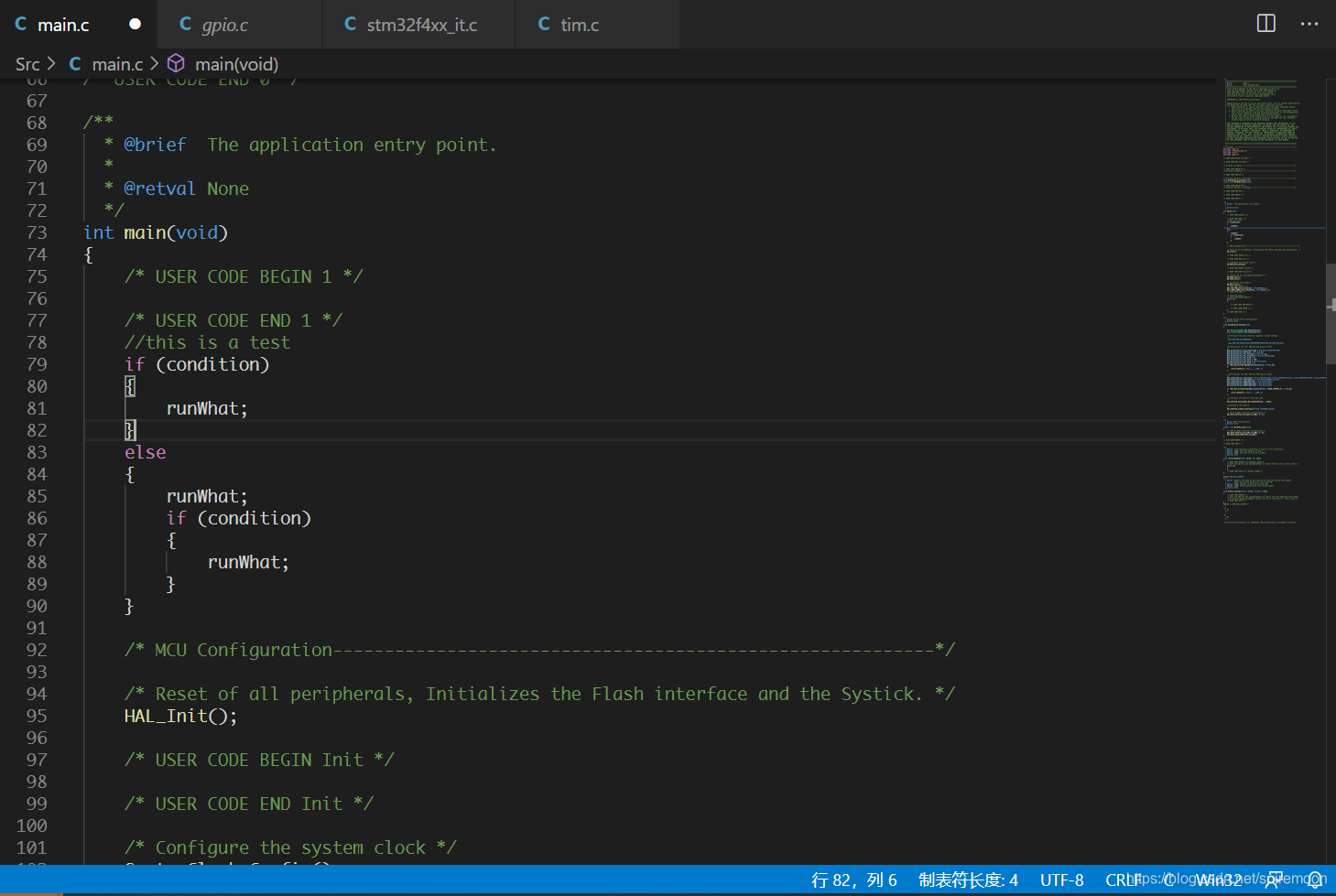Click 'USER CODE END 1' comment
1336x896 pixels.
[x=234, y=320]
